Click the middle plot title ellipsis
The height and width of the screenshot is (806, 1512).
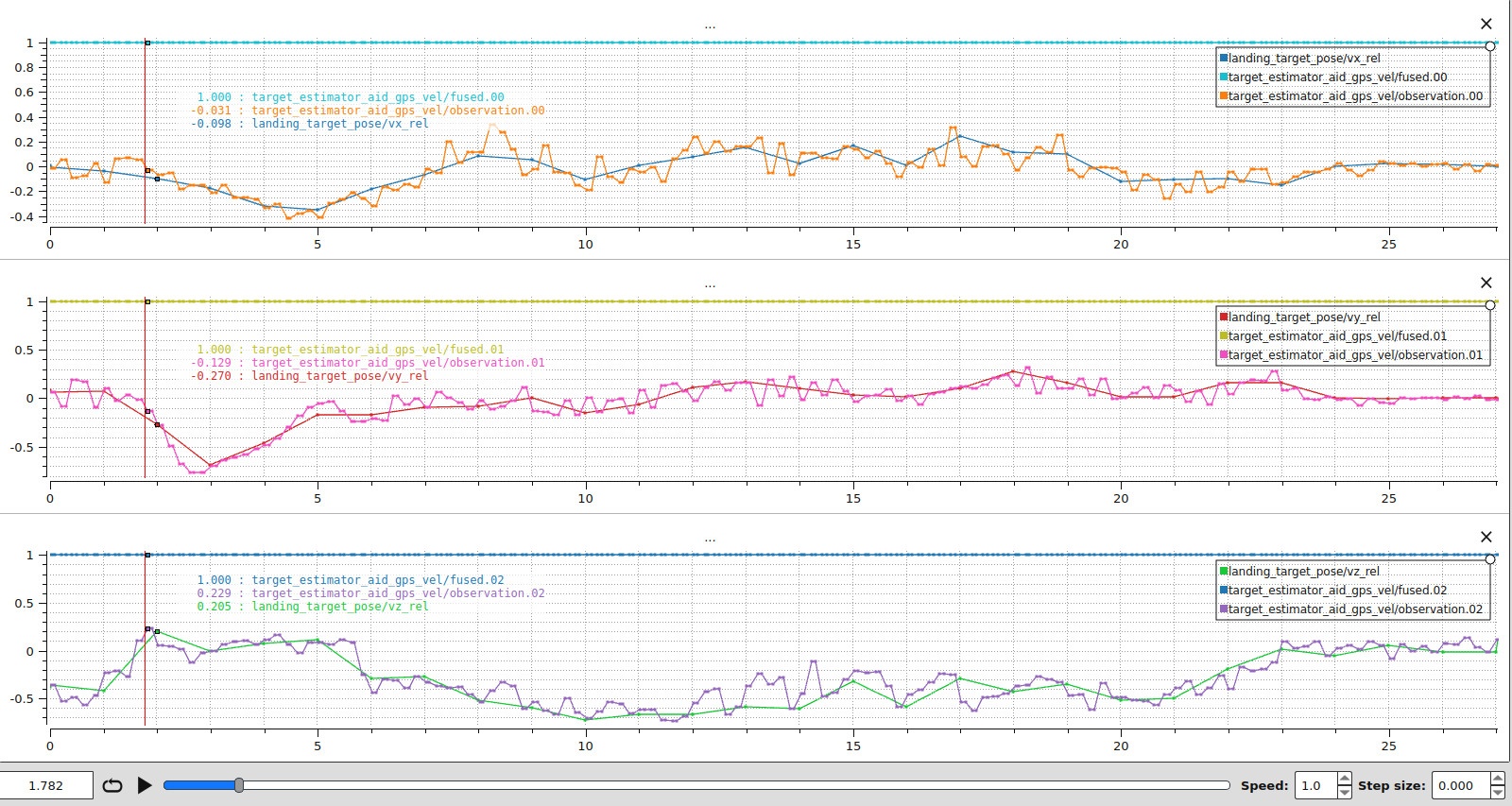[x=710, y=285]
